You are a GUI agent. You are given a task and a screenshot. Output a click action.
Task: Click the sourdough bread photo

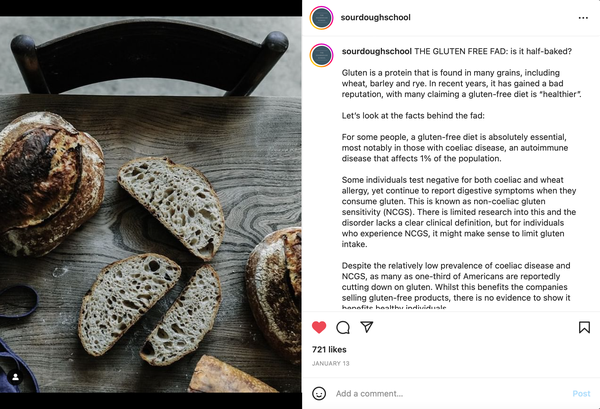151,204
